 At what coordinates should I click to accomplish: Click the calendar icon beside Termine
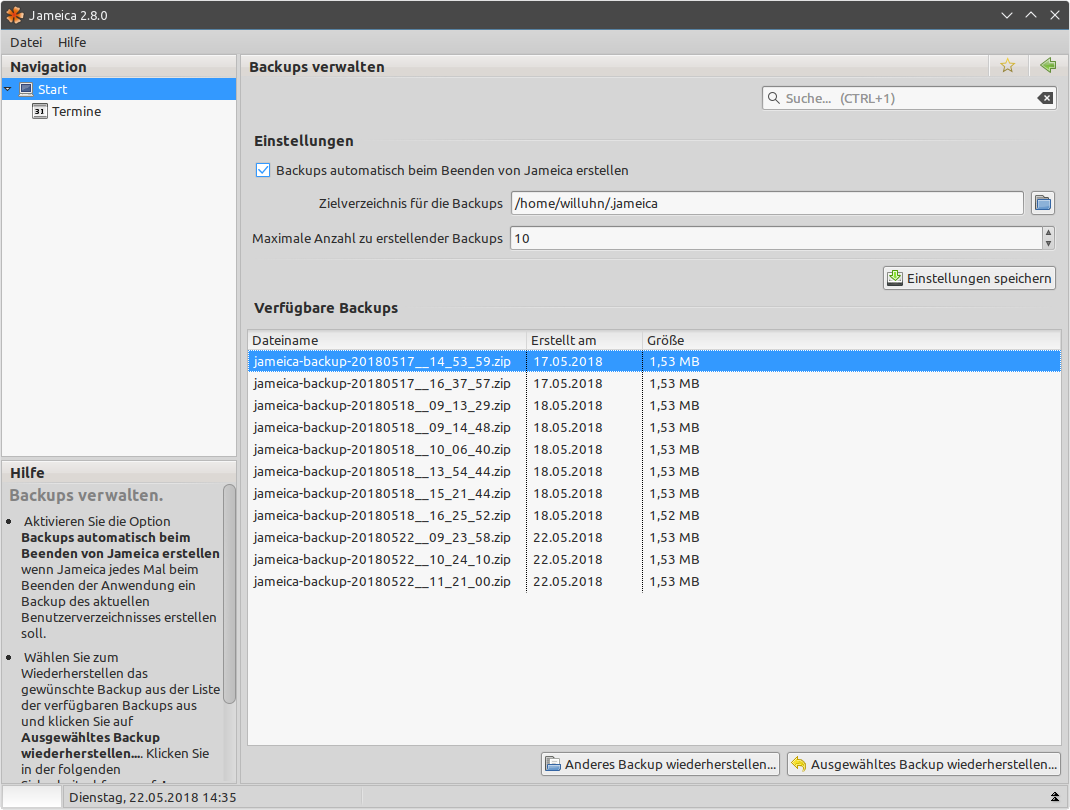click(x=40, y=111)
